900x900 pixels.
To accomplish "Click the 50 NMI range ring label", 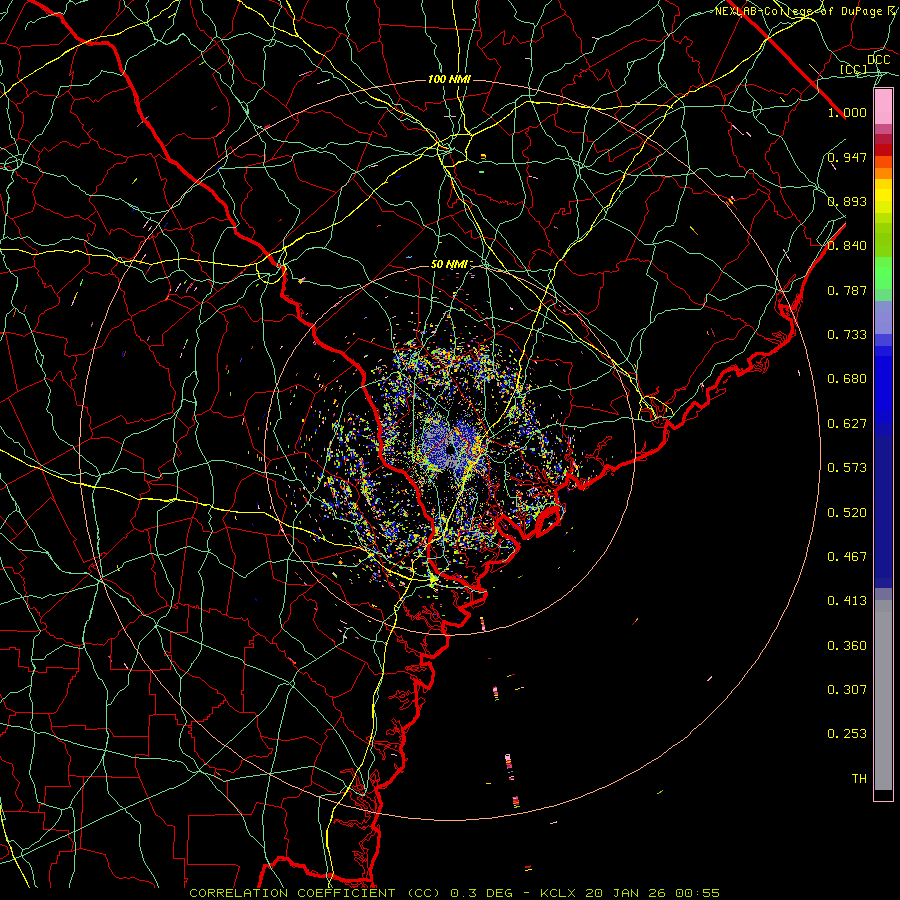I will pyautogui.click(x=449, y=265).
